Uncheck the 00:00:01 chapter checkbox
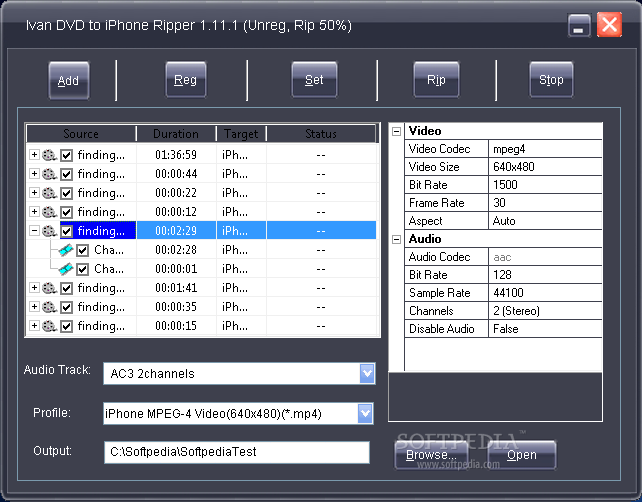 [x=83, y=269]
